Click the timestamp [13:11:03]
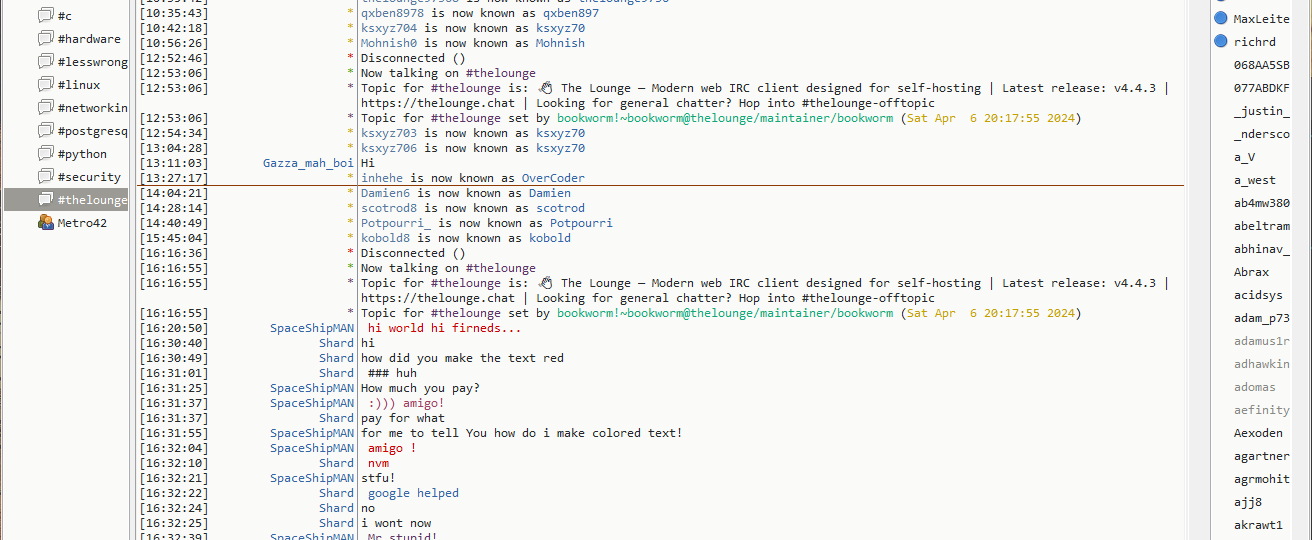This screenshot has width=1312, height=540. click(x=174, y=163)
